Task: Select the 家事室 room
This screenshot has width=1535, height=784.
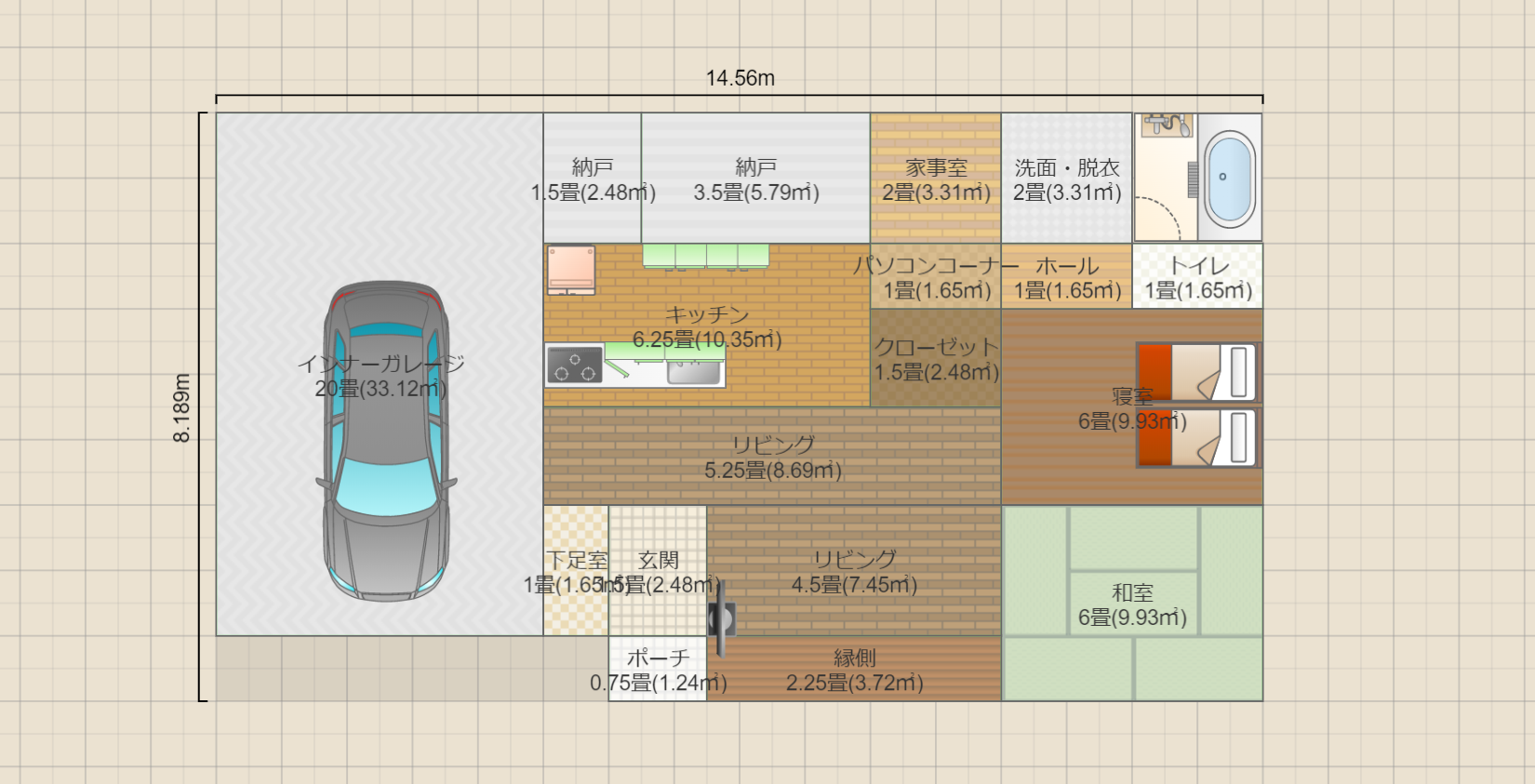Action: pyautogui.click(x=936, y=179)
